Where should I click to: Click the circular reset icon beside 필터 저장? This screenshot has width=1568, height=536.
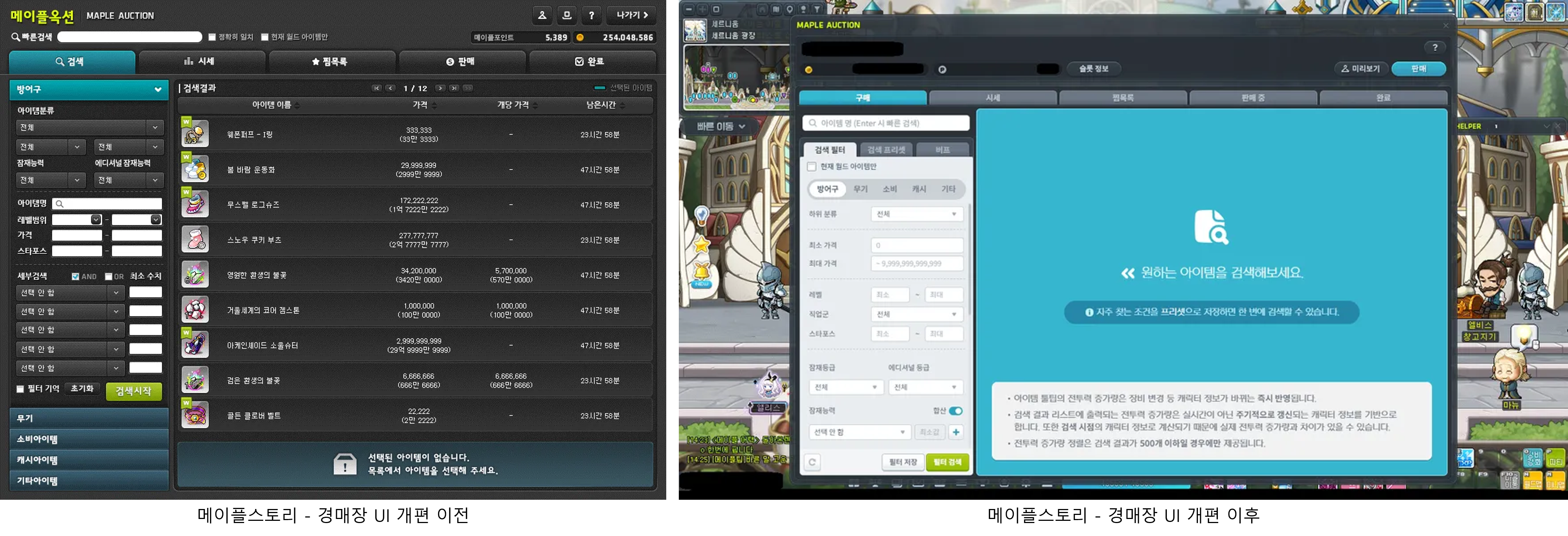click(x=812, y=462)
